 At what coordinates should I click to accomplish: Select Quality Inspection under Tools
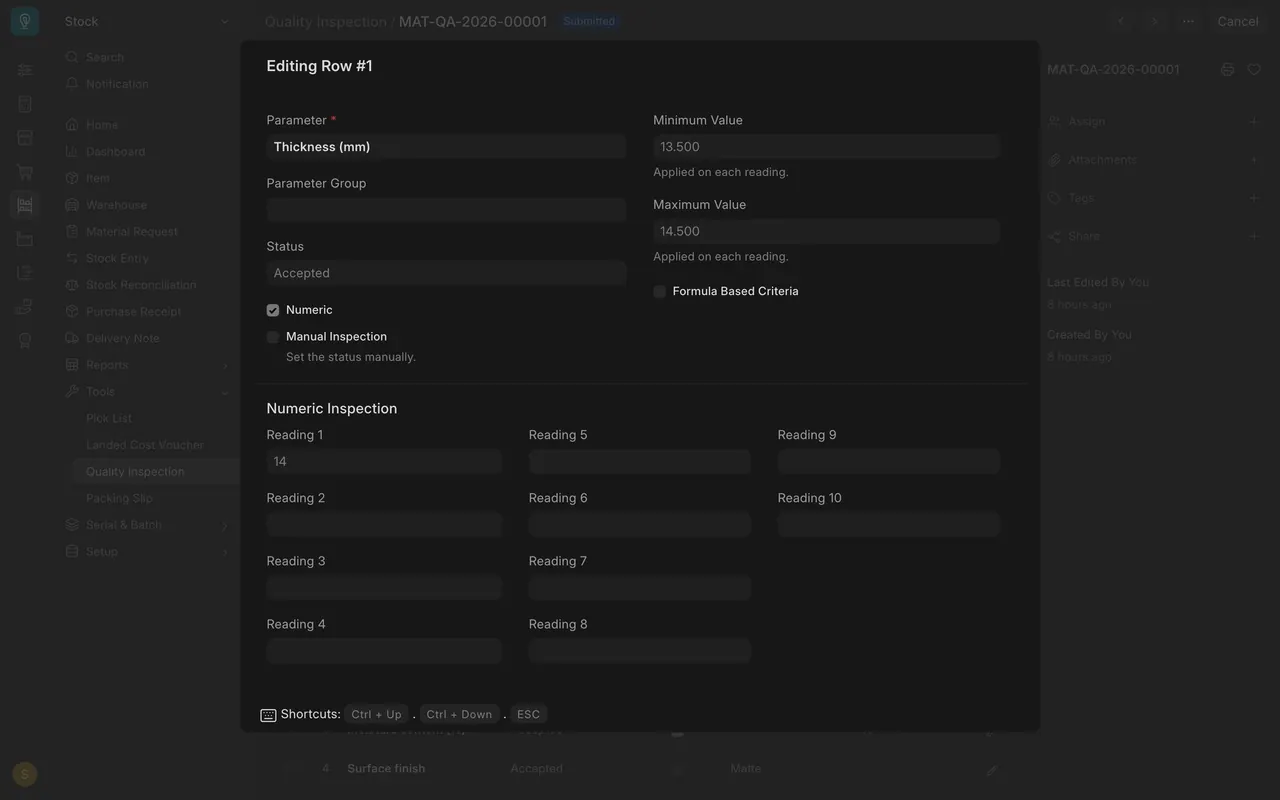pyautogui.click(x=135, y=472)
